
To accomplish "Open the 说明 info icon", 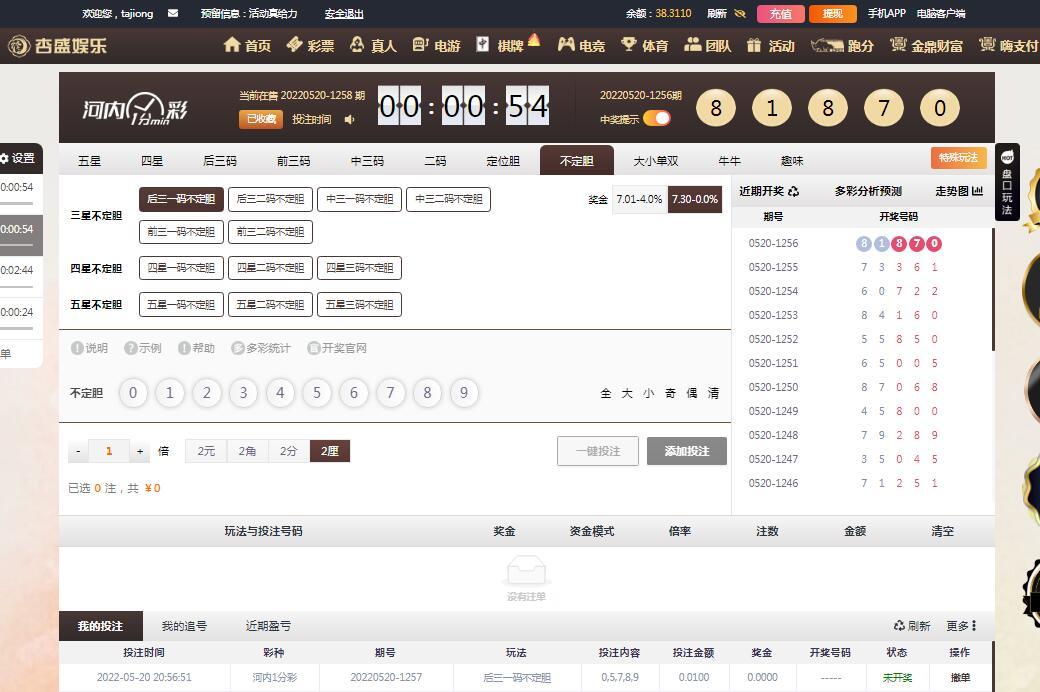I will click(89, 348).
